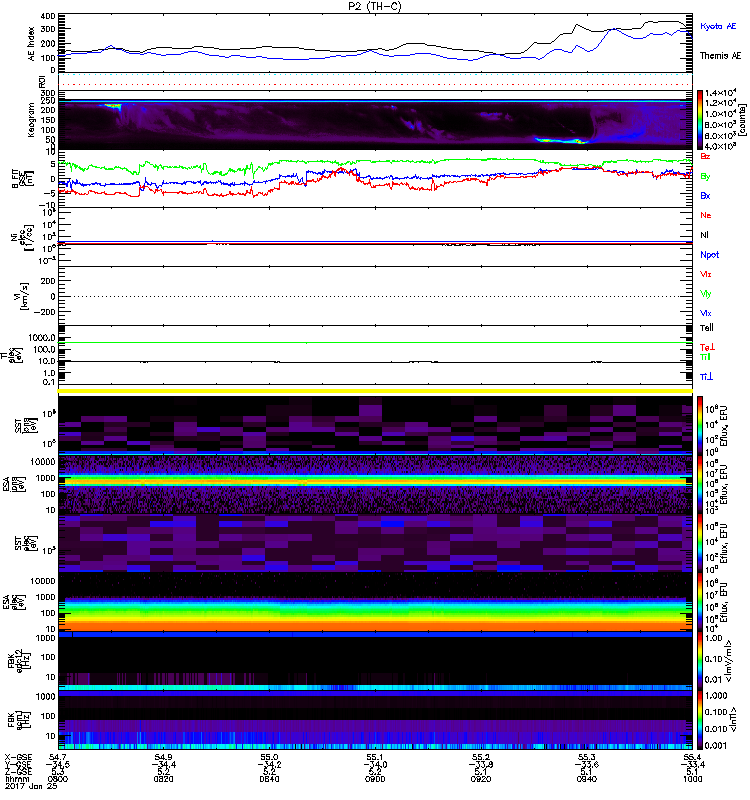Click the "X-GSE" position row label

[x=16, y=757]
